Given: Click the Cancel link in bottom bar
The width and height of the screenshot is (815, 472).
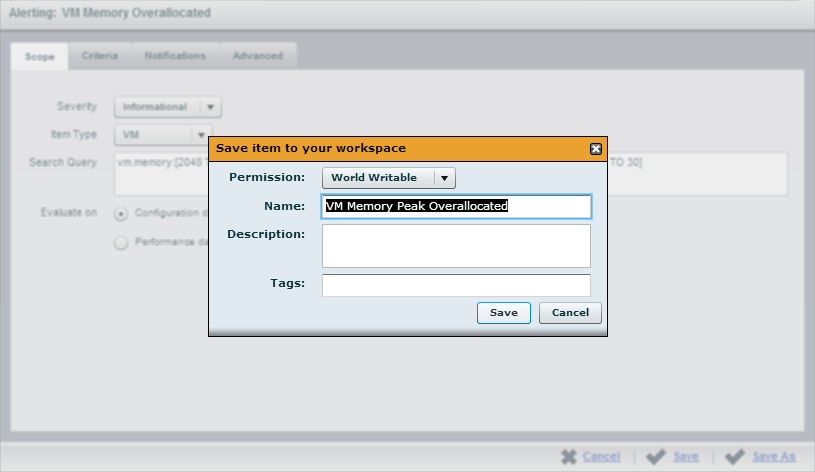Looking at the screenshot, I should click(601, 456).
